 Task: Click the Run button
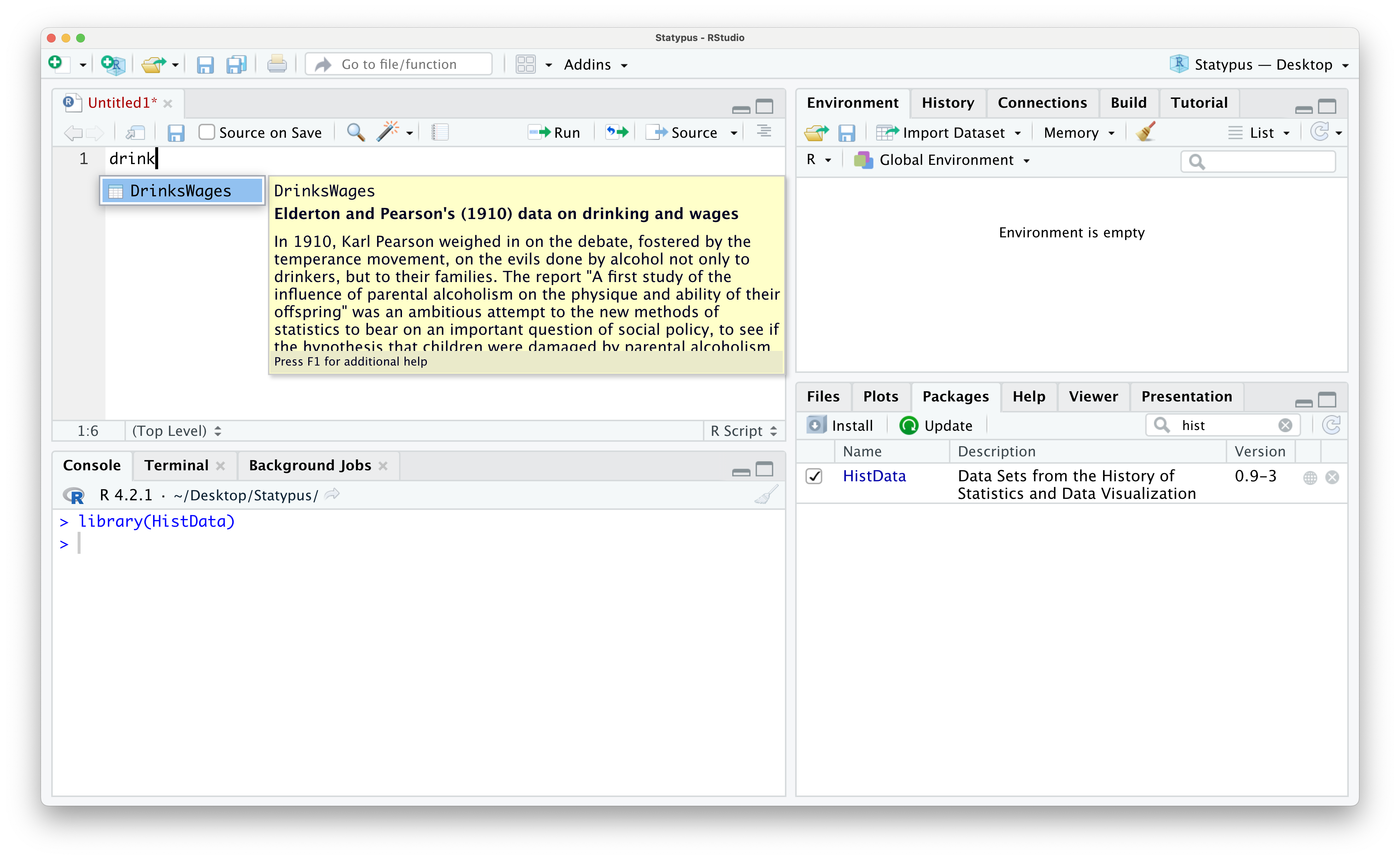point(555,133)
